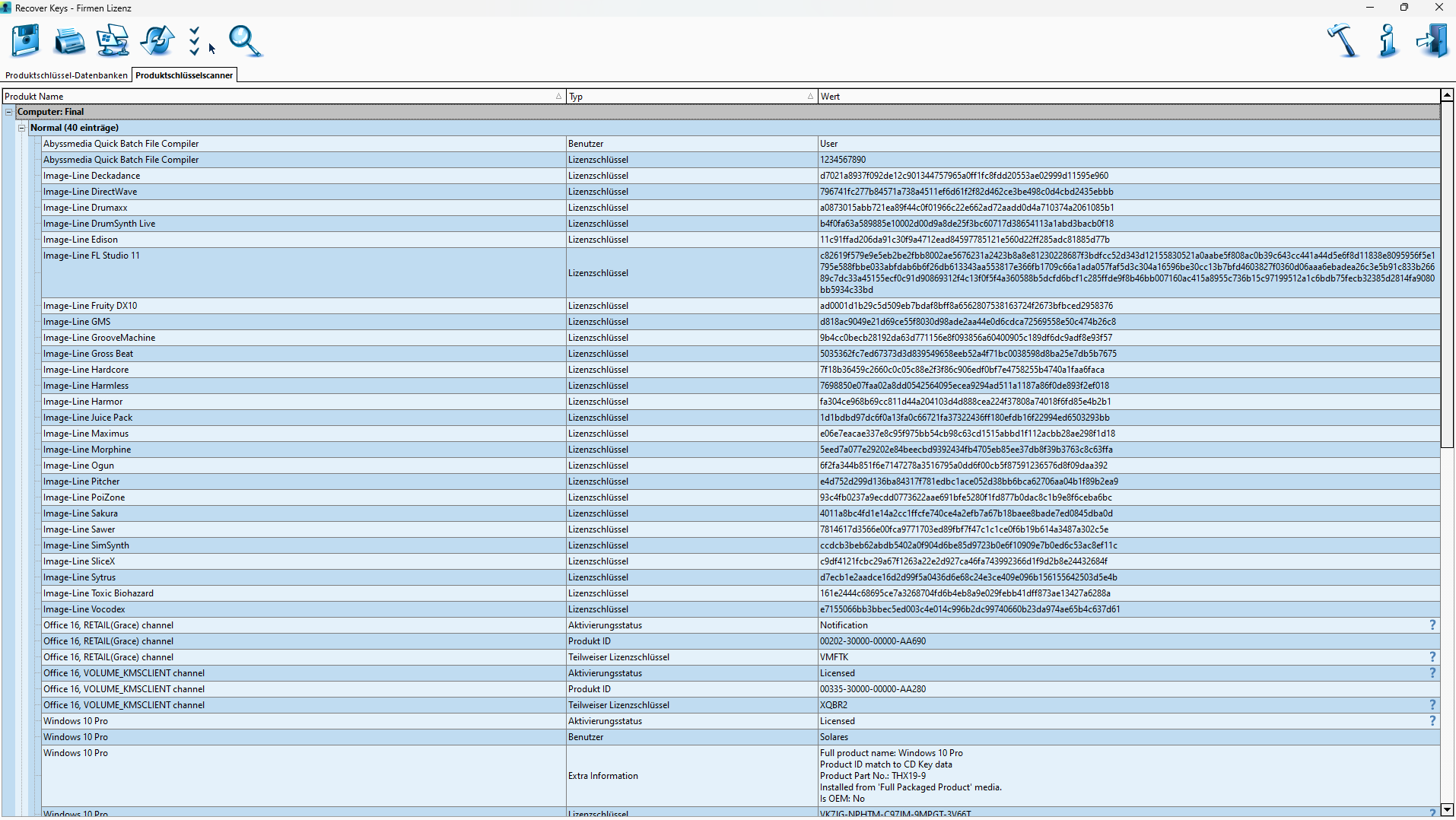Screen dimensions: 1456x820
Task: Collapse the Computer: Final group
Action: pyautogui.click(x=9, y=112)
